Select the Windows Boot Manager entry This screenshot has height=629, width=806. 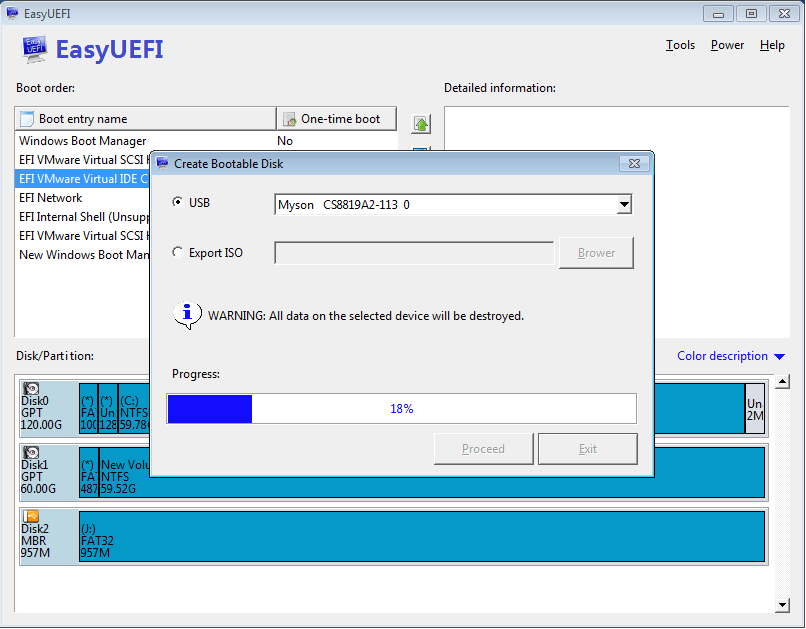pyautogui.click(x=83, y=141)
